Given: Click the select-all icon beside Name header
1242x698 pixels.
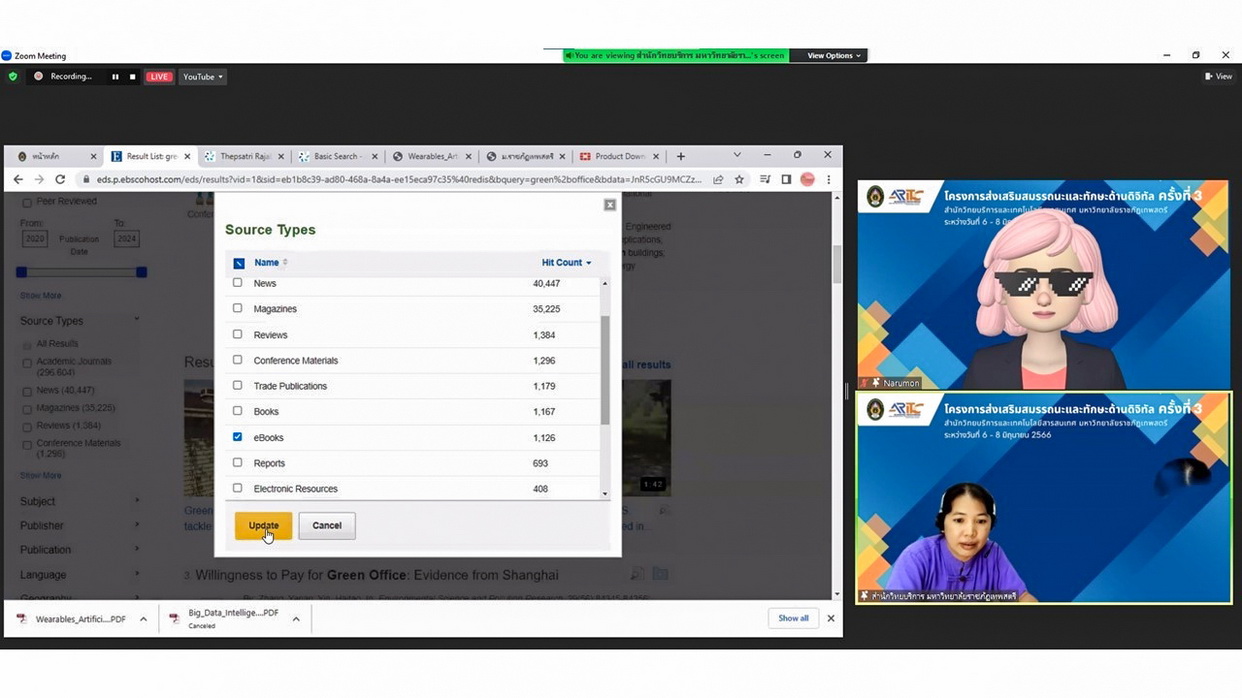Looking at the screenshot, I should (x=239, y=263).
